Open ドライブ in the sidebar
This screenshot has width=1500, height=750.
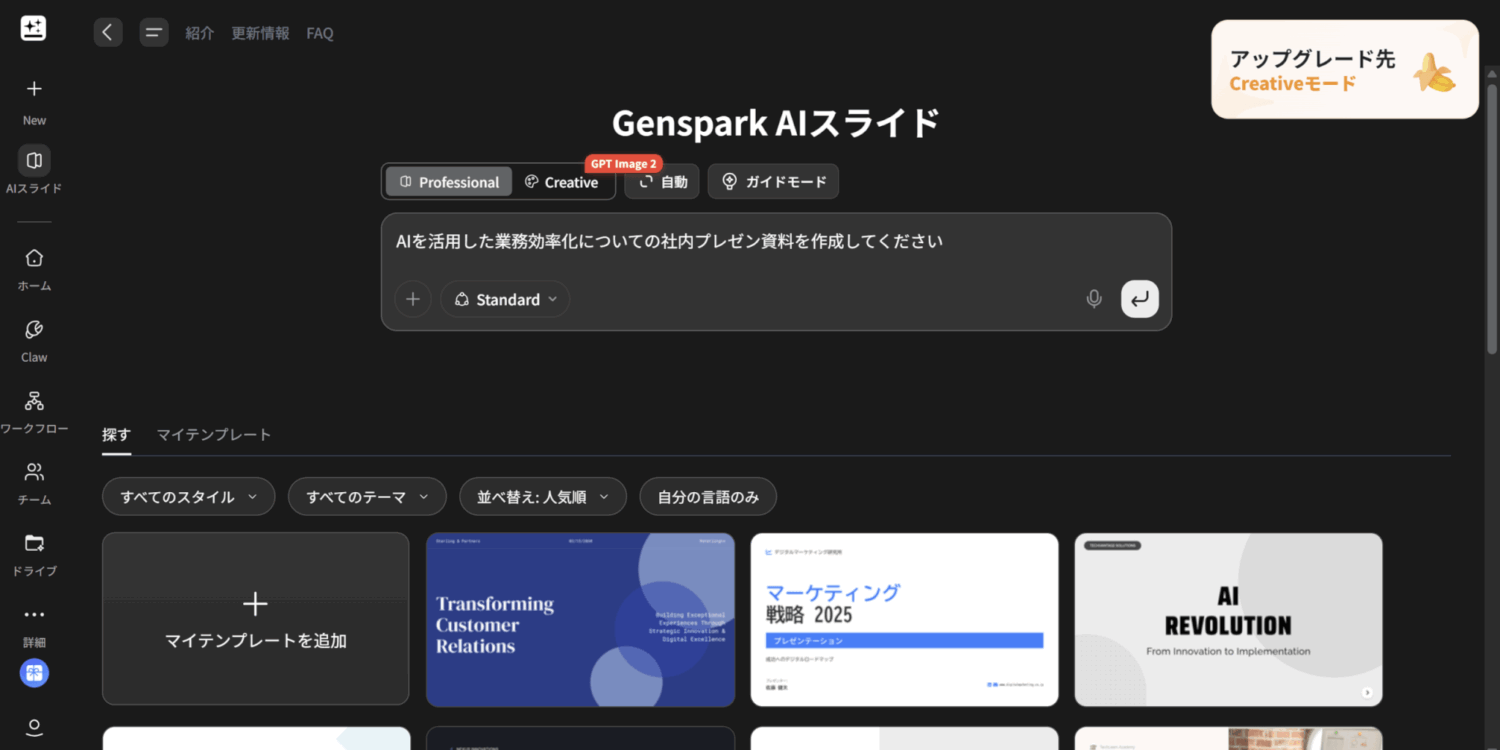[34, 554]
